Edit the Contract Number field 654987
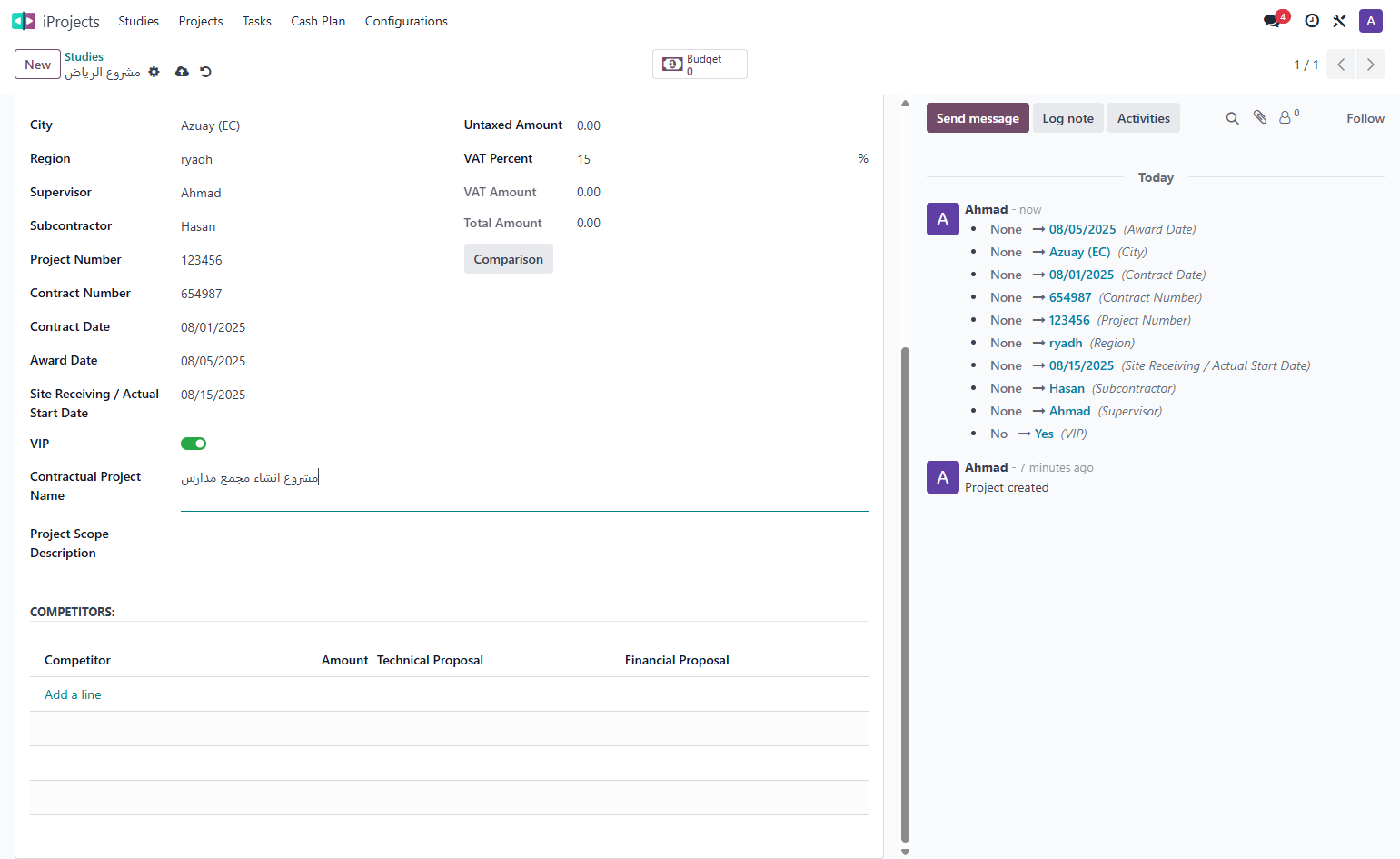Screen dimensions: 1400x859 click(308, 294)
